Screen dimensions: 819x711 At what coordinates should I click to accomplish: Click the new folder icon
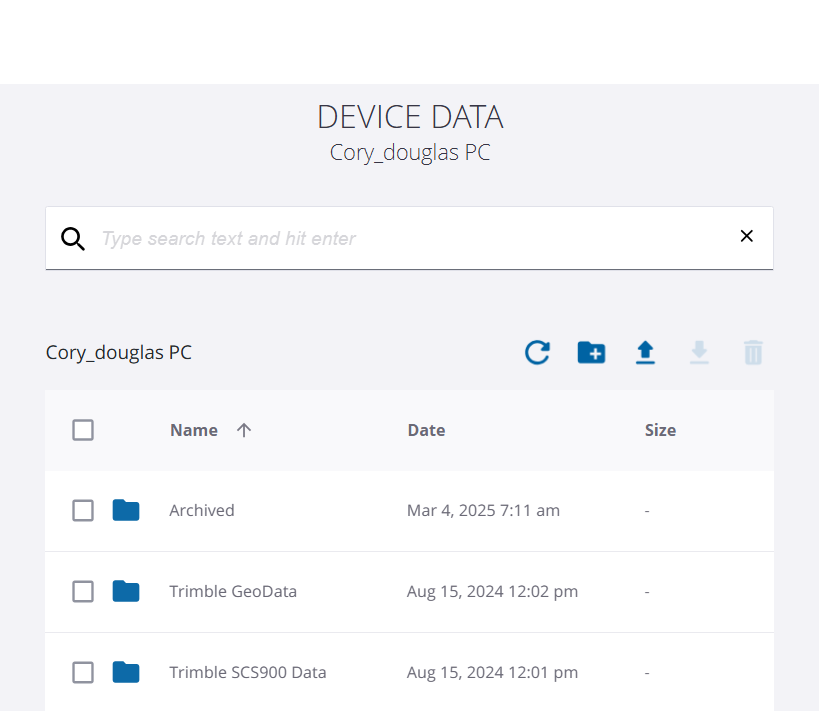(x=592, y=352)
